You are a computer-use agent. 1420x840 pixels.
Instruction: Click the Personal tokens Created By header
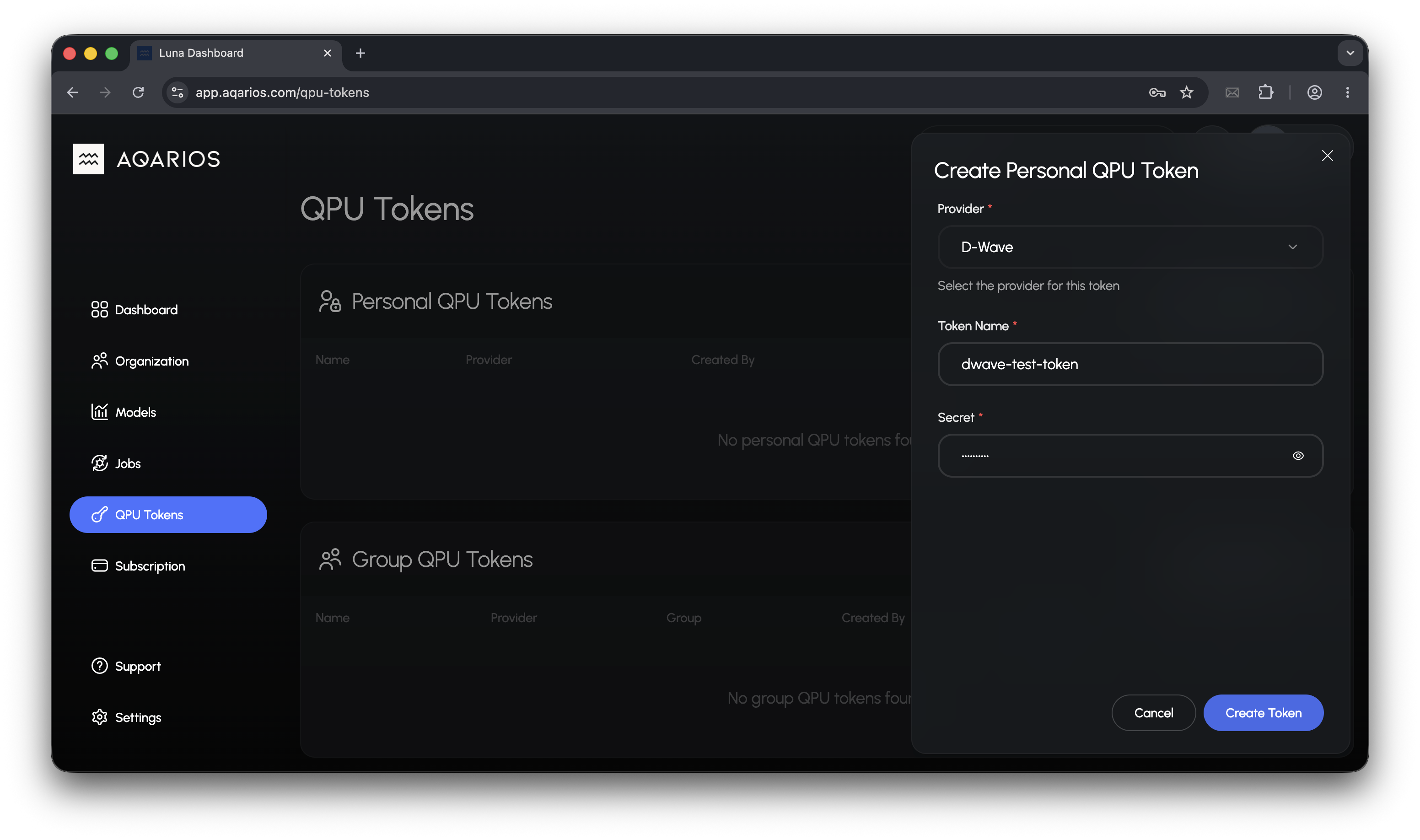[x=723, y=360]
